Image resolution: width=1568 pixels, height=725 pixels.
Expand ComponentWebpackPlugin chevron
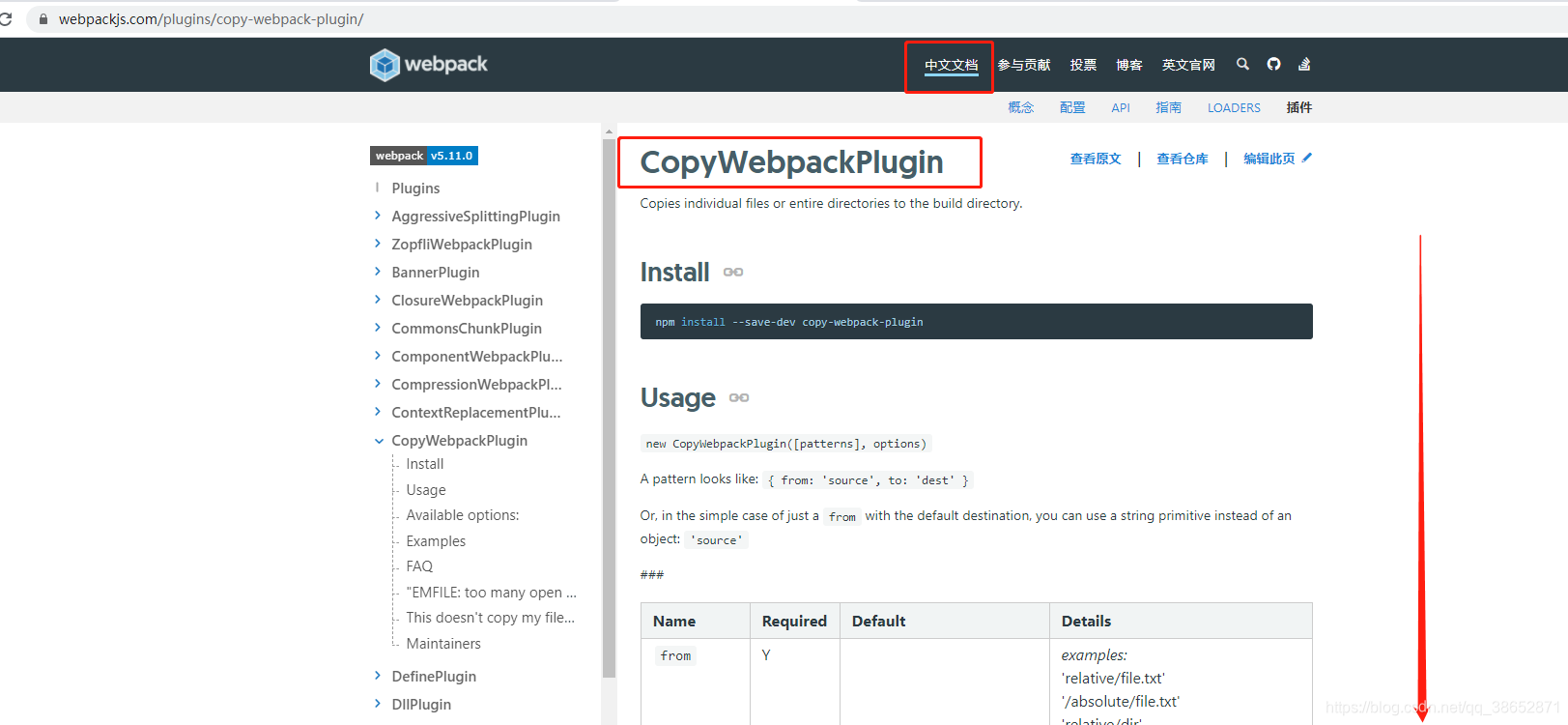click(378, 356)
